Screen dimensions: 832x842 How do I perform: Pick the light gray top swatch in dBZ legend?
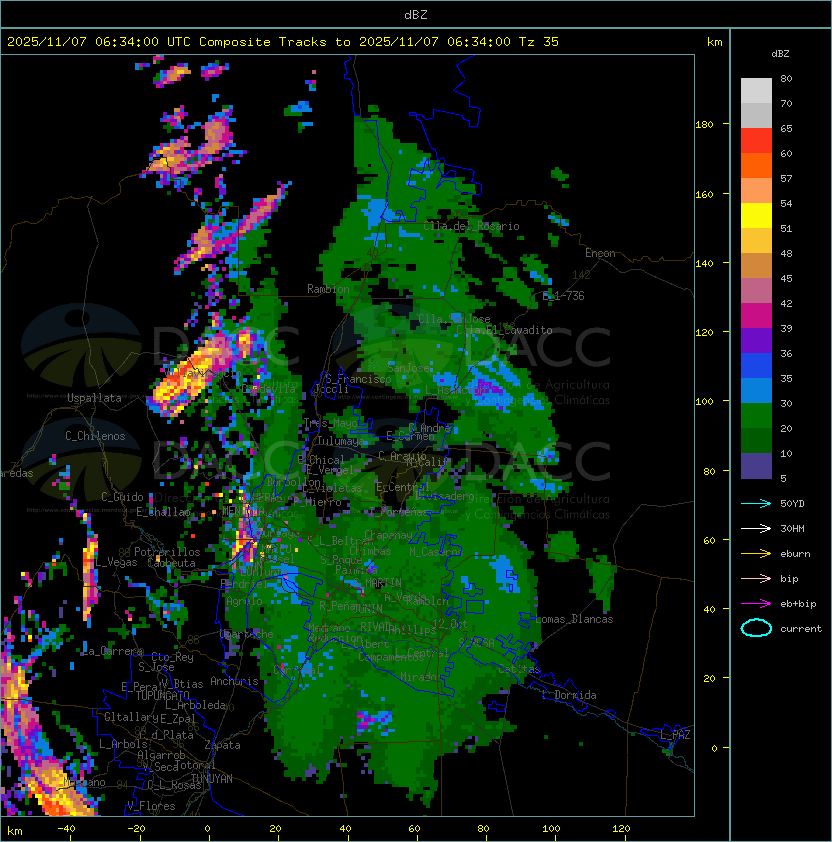coord(756,90)
